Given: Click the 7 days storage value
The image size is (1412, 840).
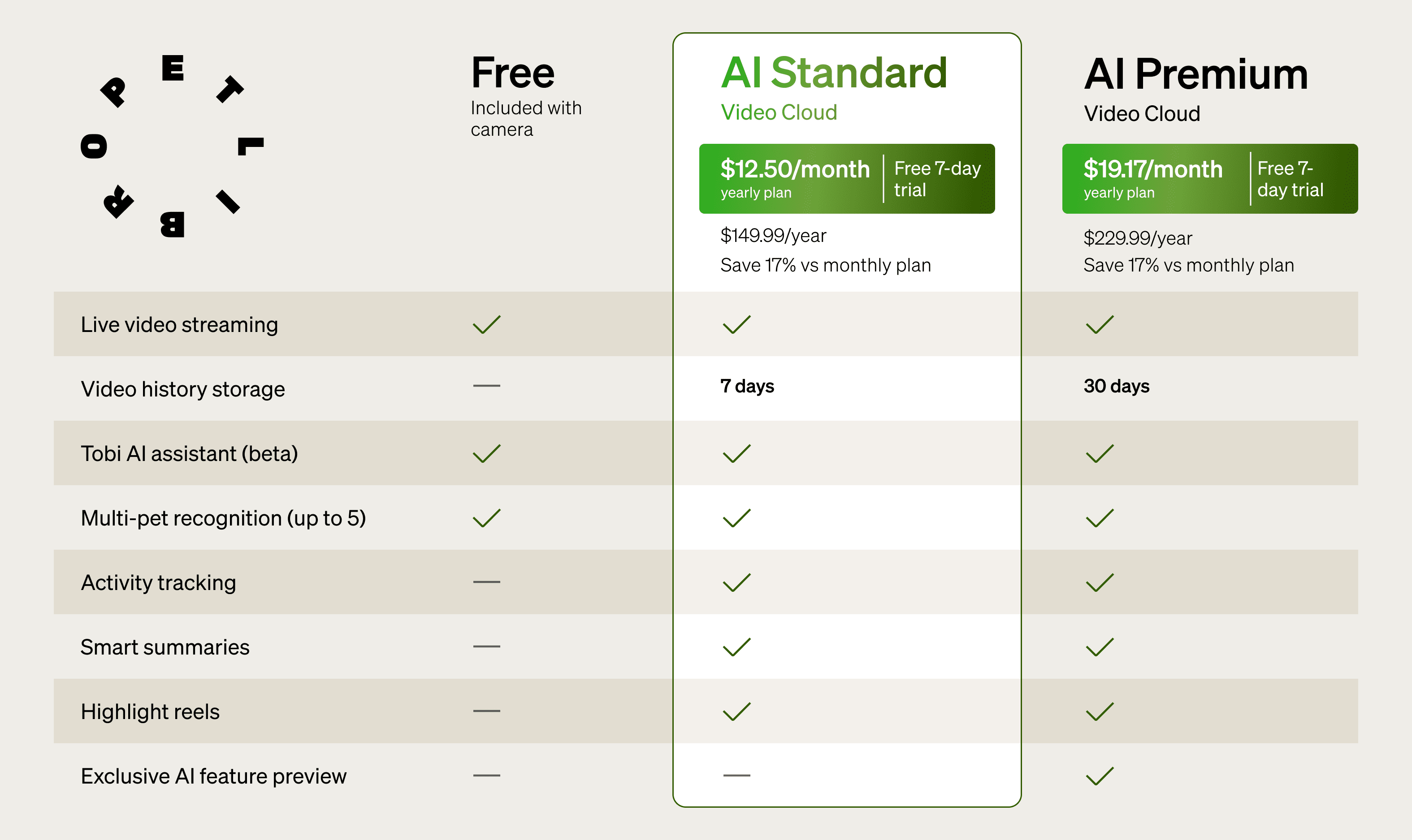Looking at the screenshot, I should 747,386.
